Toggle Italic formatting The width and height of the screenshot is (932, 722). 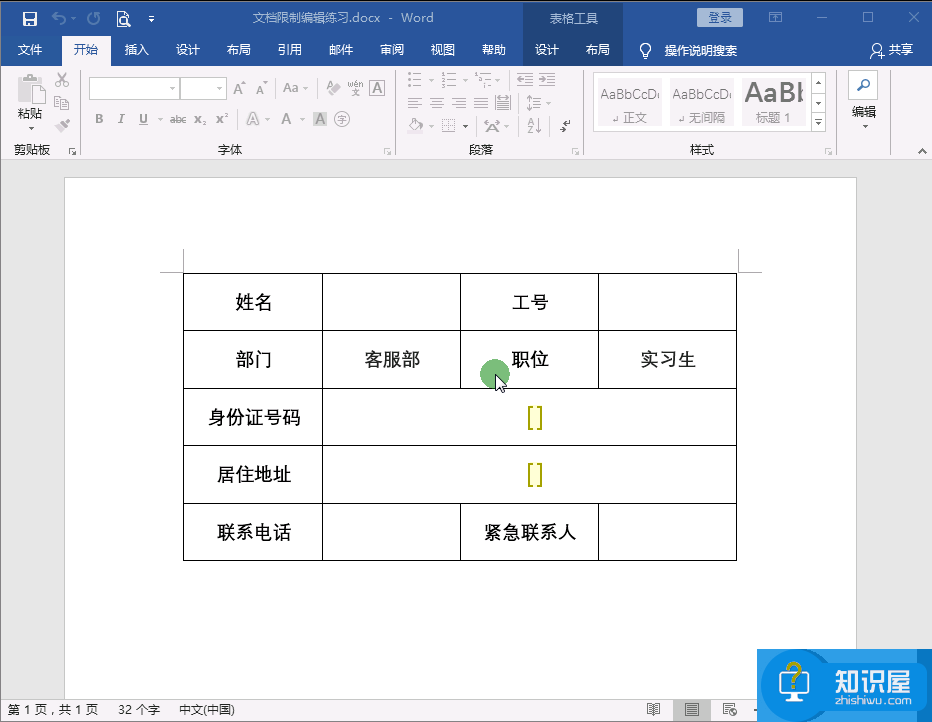coord(121,119)
